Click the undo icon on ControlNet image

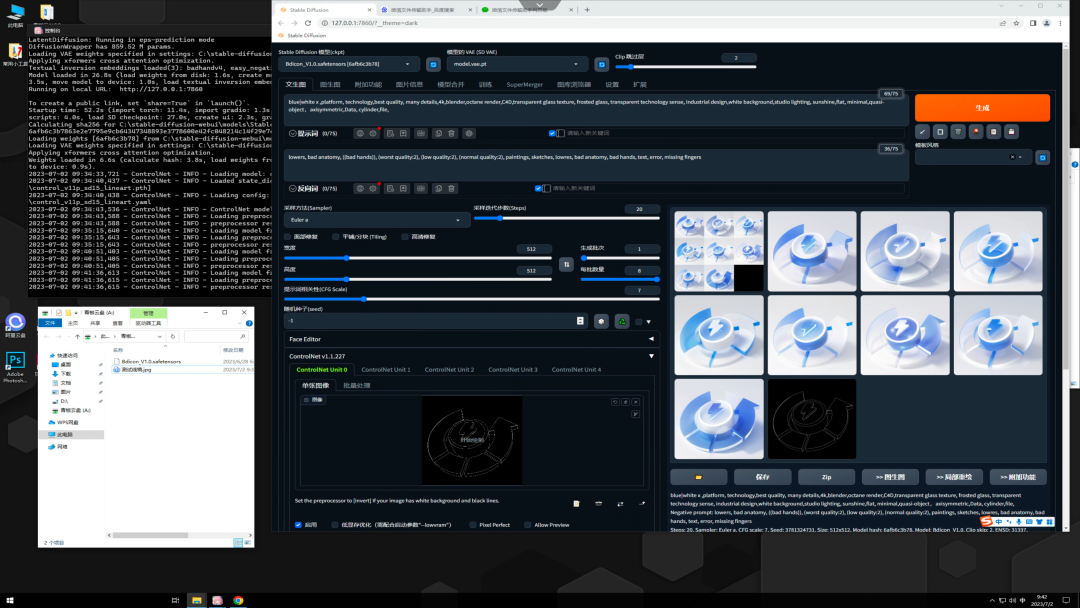coord(615,402)
